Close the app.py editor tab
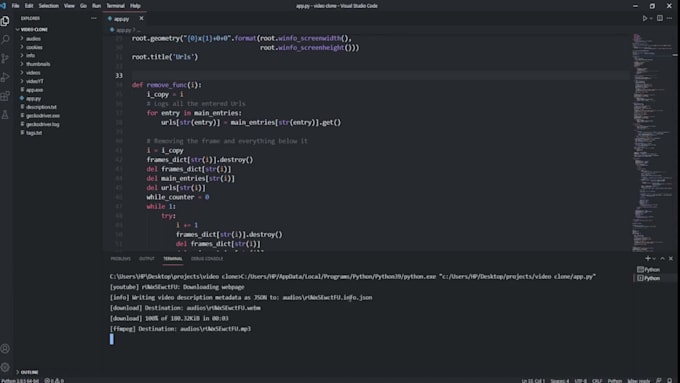Viewport: 680px width, 383px height. point(141,18)
